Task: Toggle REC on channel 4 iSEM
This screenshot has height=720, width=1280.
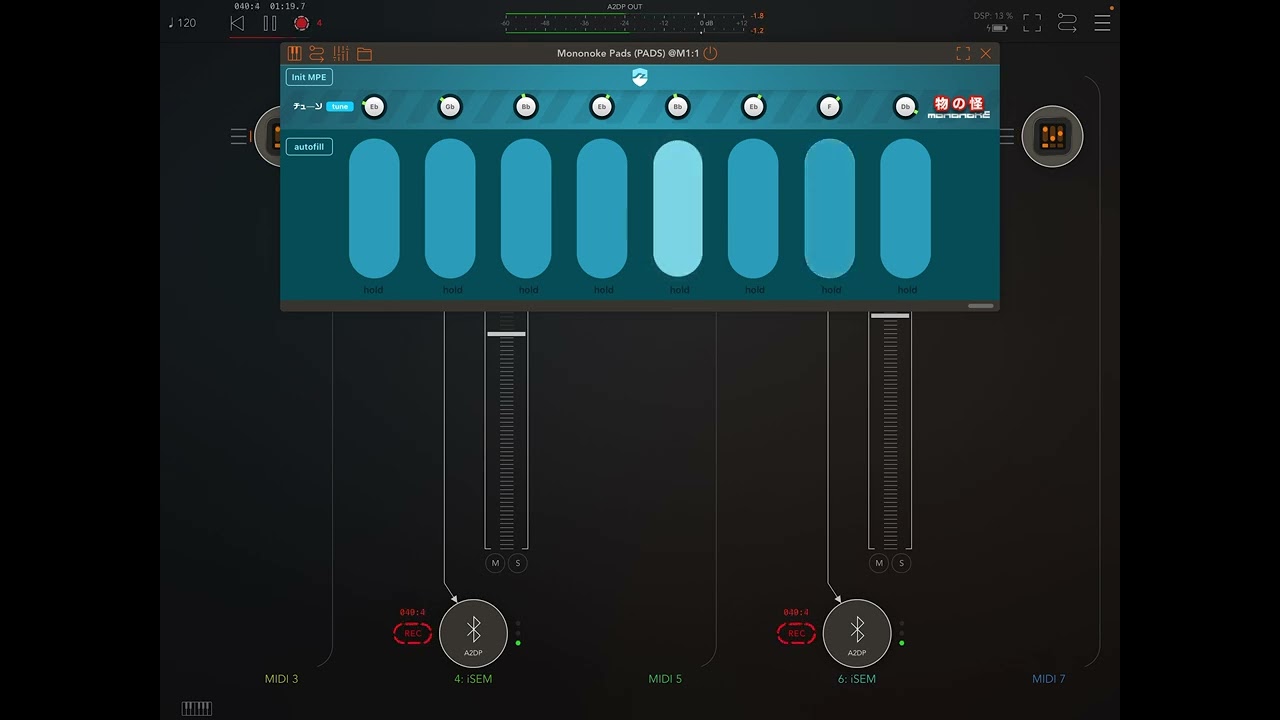Action: click(412, 633)
